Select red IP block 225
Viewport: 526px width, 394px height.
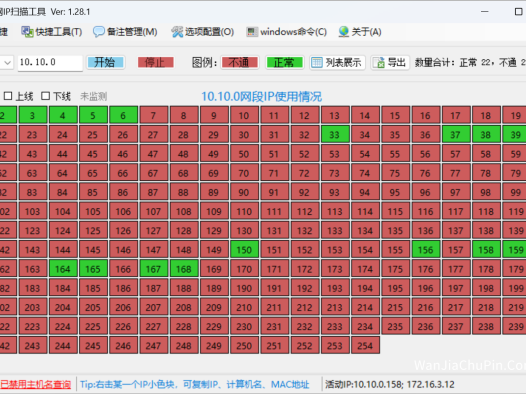coord(93,326)
